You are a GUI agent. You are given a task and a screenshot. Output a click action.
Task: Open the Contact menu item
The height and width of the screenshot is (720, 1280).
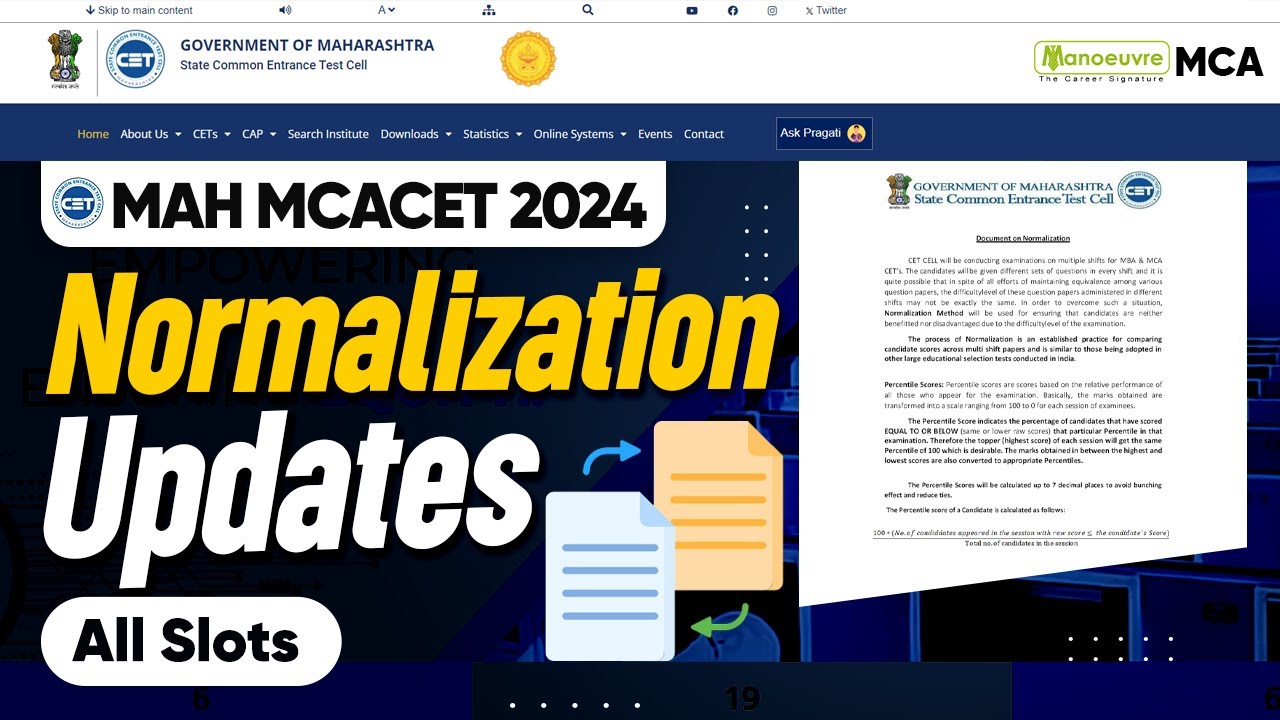pyautogui.click(x=704, y=134)
